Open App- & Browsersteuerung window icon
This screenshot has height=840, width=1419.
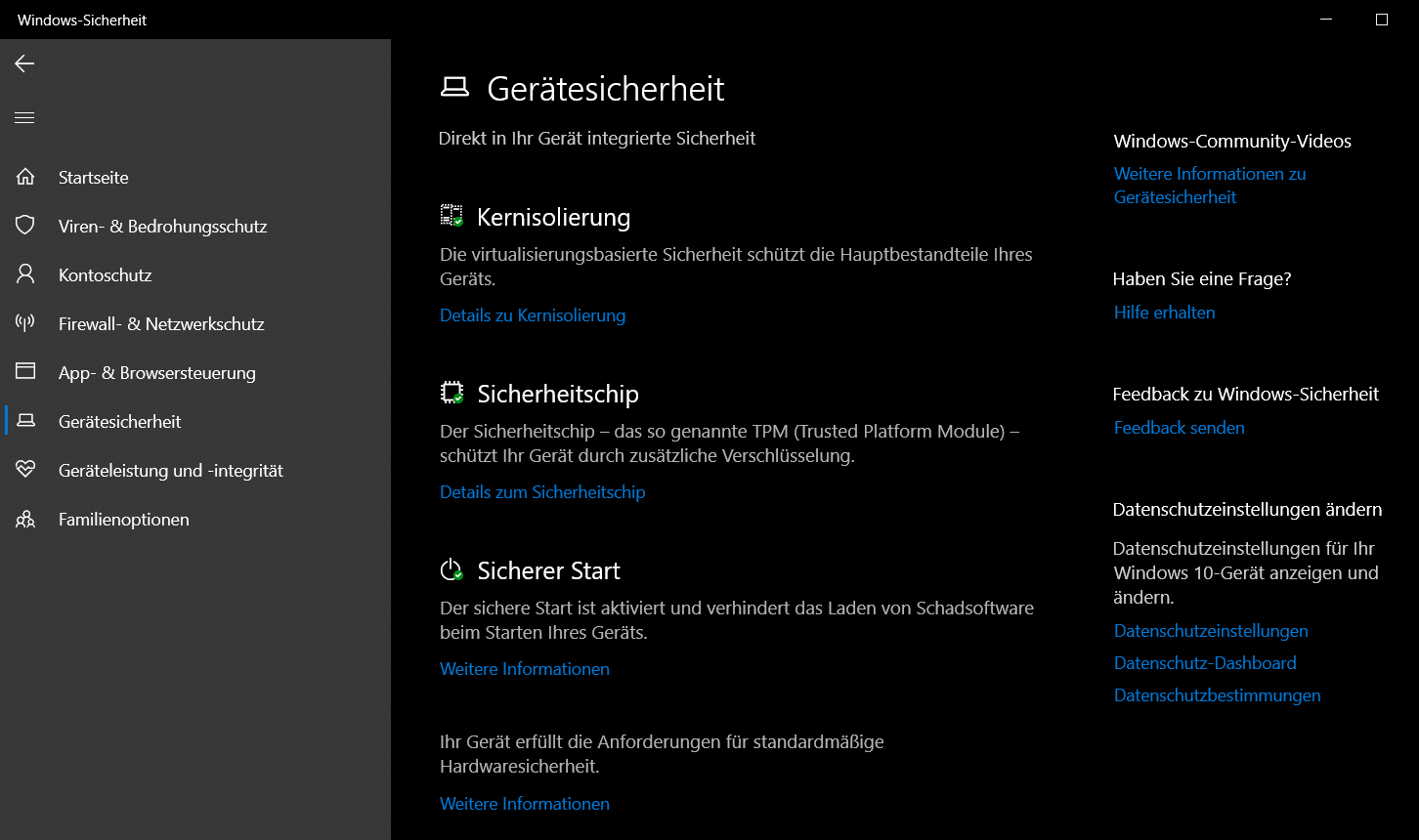(x=25, y=372)
